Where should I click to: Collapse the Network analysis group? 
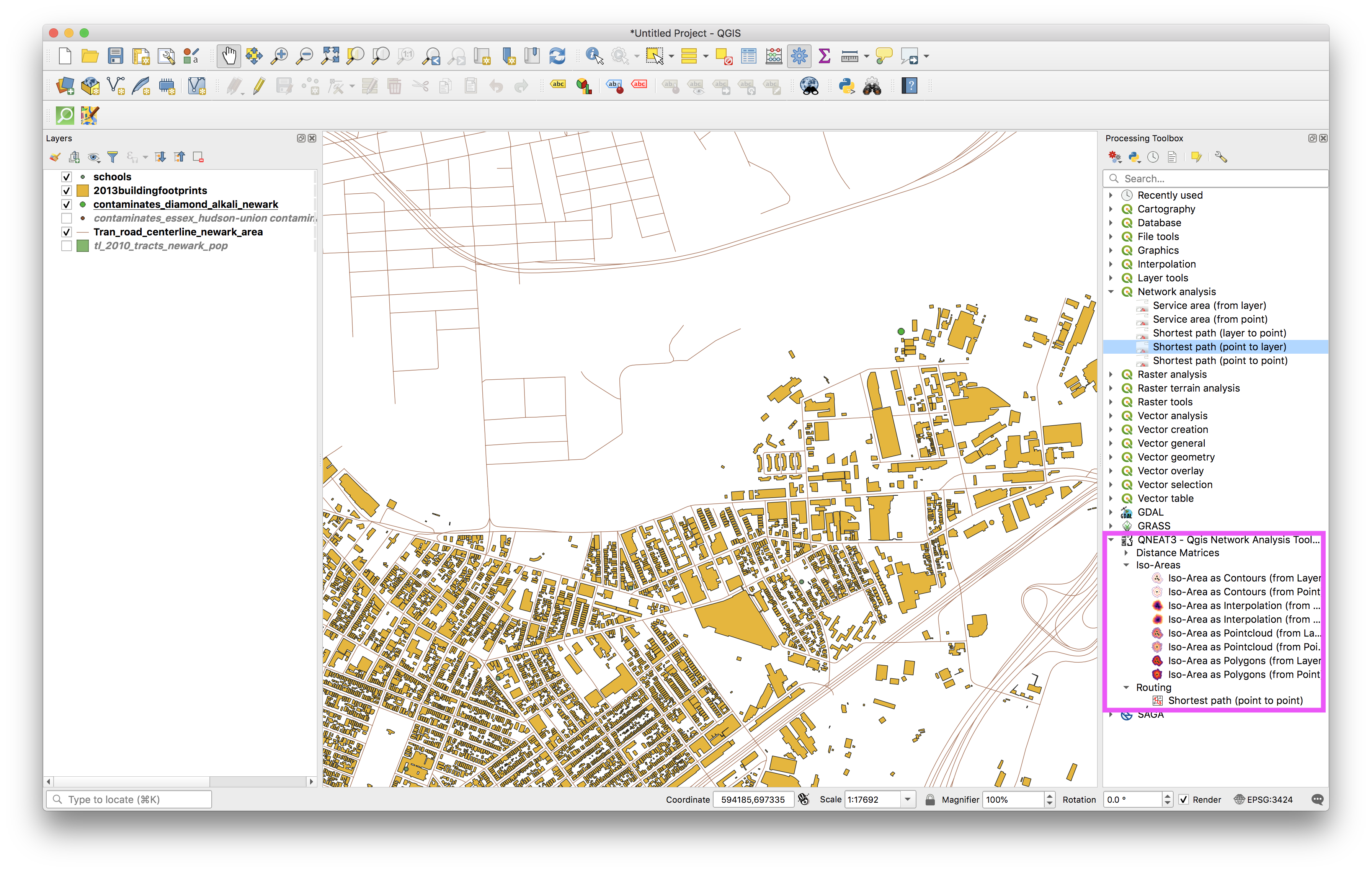point(1111,292)
